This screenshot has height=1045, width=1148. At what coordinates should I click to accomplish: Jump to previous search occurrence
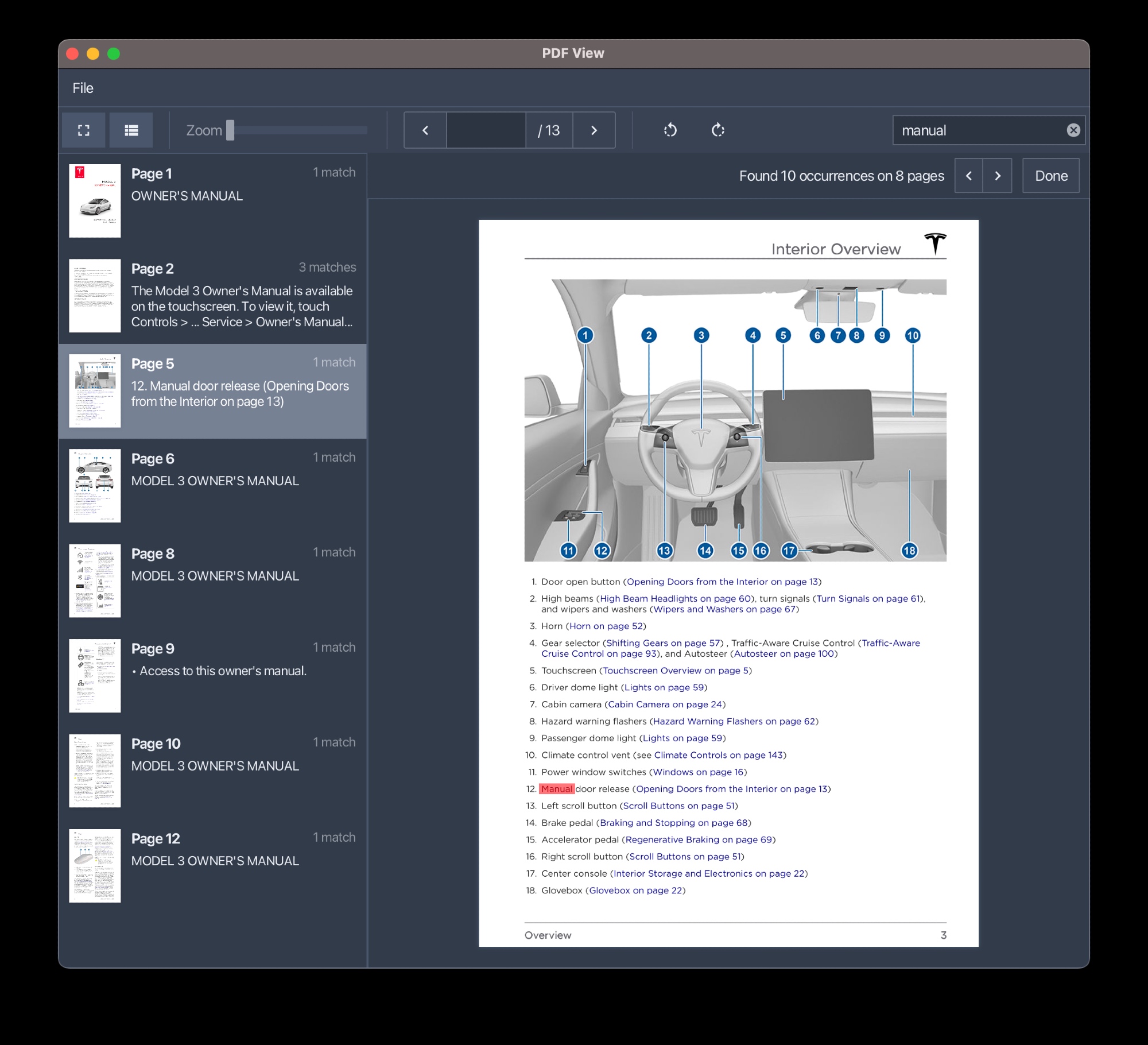969,176
